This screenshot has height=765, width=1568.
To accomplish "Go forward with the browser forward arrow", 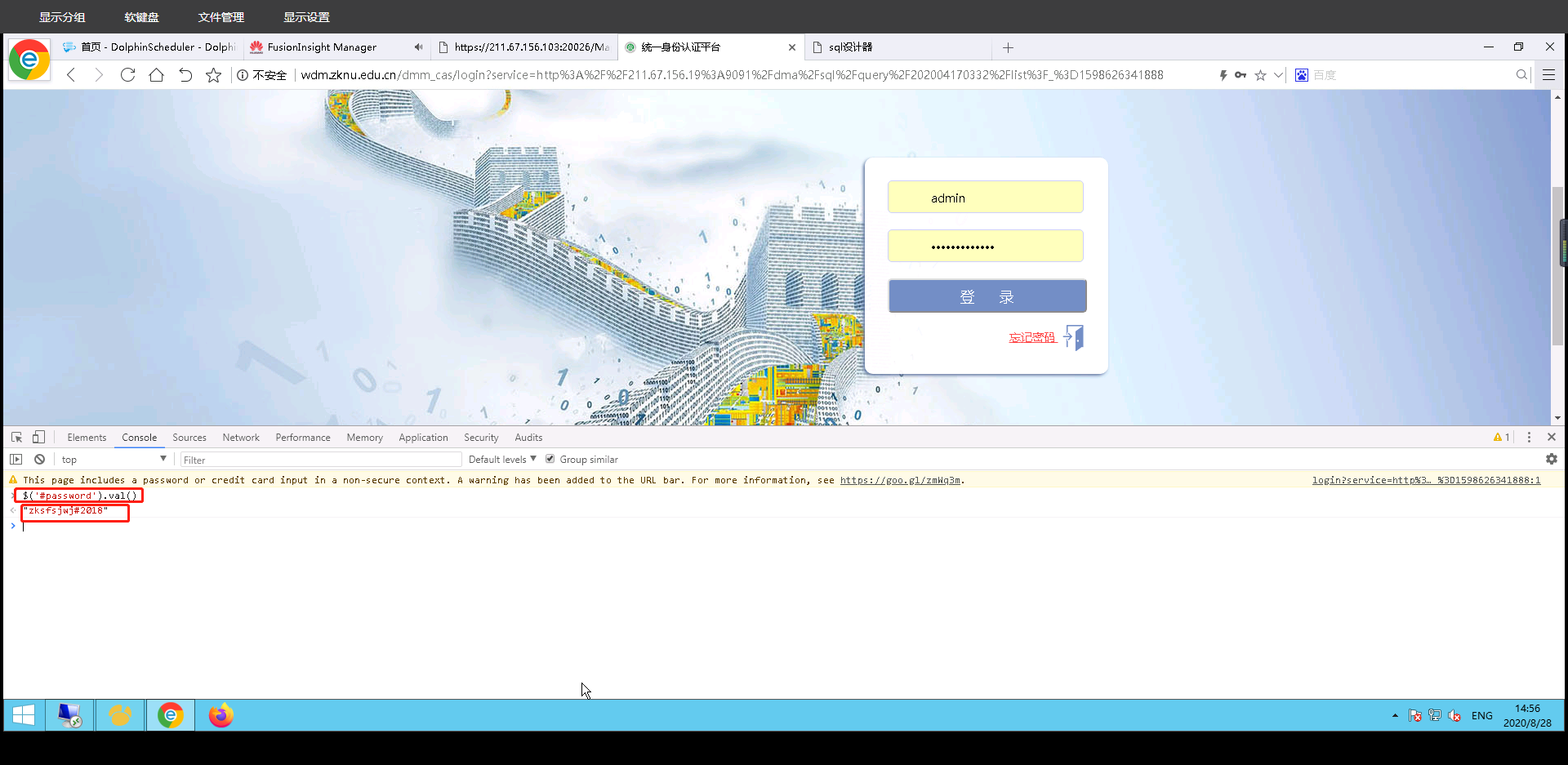I will click(x=99, y=75).
